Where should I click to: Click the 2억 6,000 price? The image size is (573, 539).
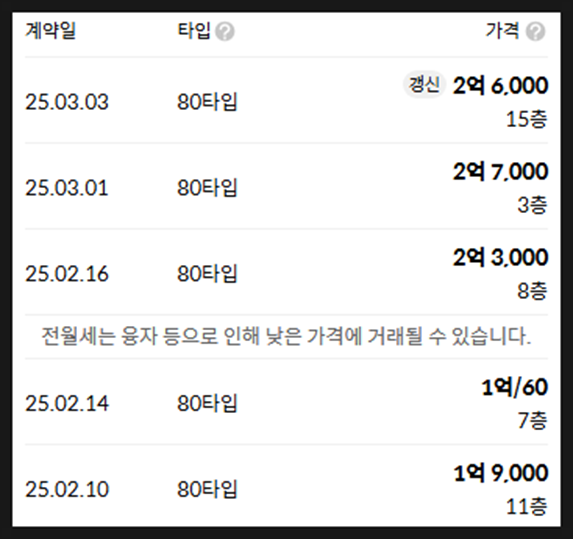point(500,86)
